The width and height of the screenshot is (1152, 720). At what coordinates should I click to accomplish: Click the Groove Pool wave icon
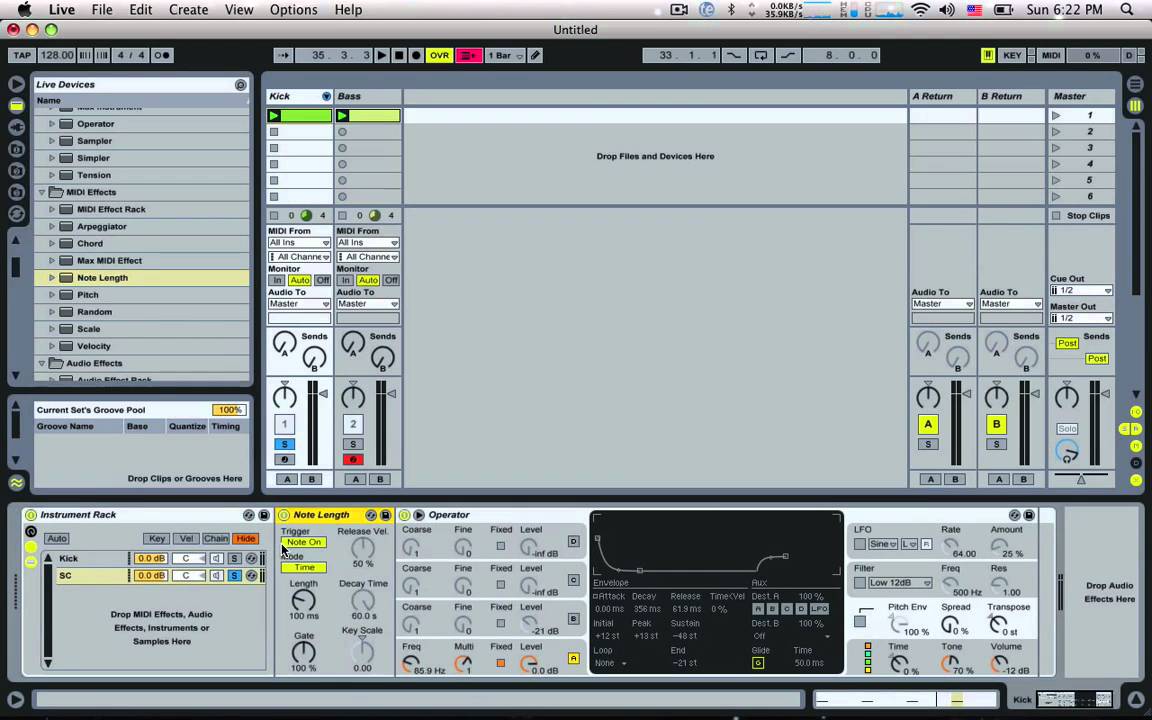[15, 483]
